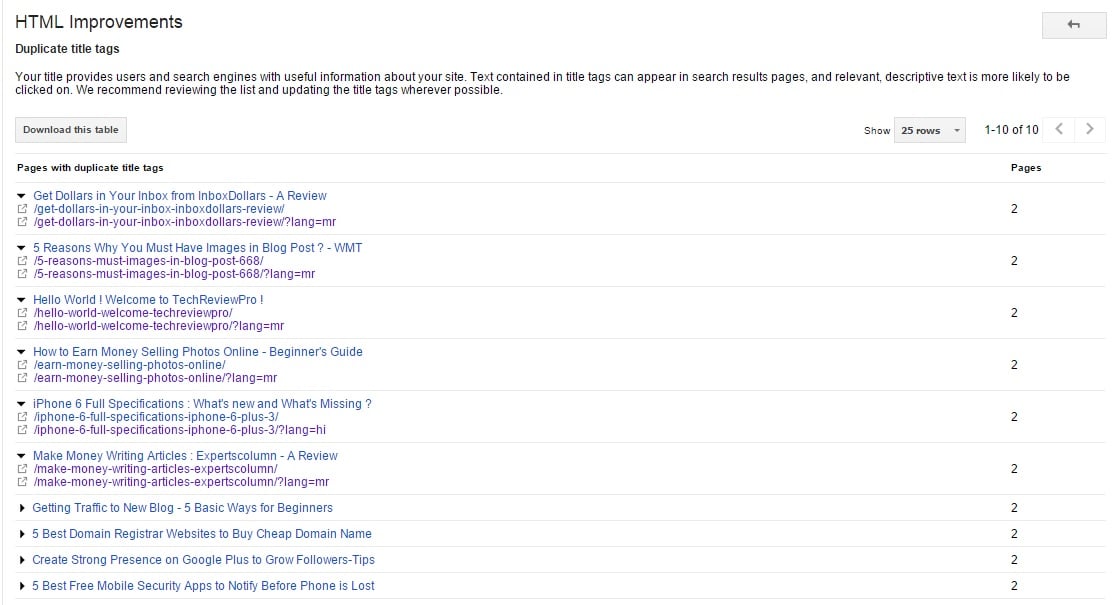1113x605 pixels.
Task: Open external link icon for /5-reasons-must-images-in-blog-post-668/
Action: (22, 261)
